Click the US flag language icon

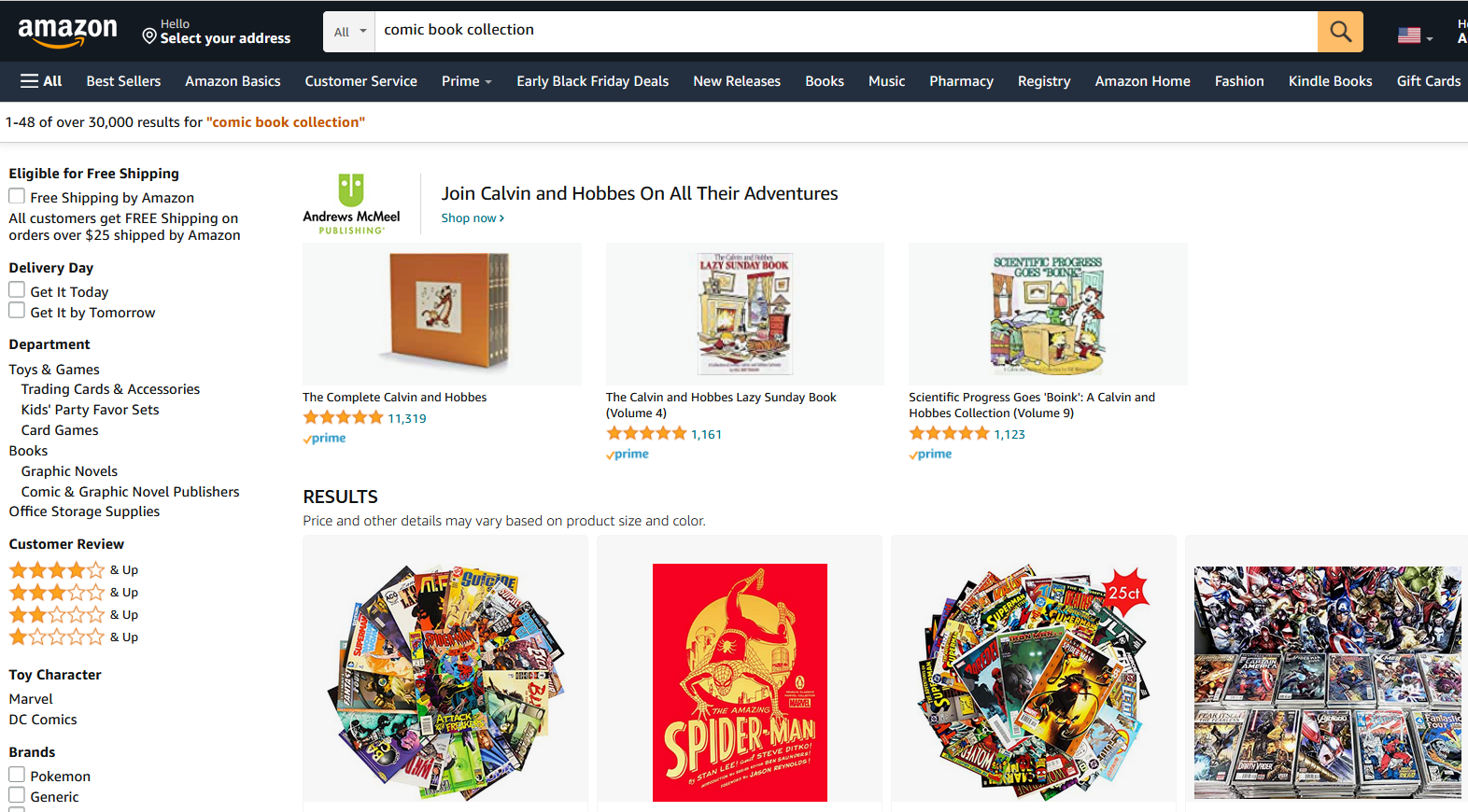1409,35
